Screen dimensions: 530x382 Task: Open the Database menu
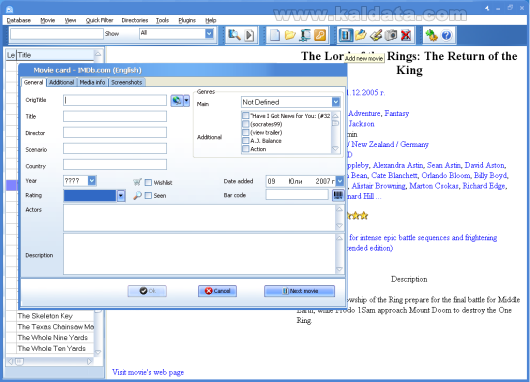coord(19,20)
